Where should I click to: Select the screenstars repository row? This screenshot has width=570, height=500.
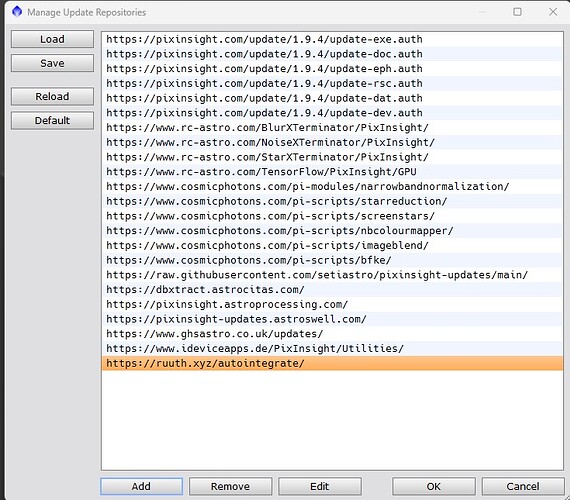(332, 216)
